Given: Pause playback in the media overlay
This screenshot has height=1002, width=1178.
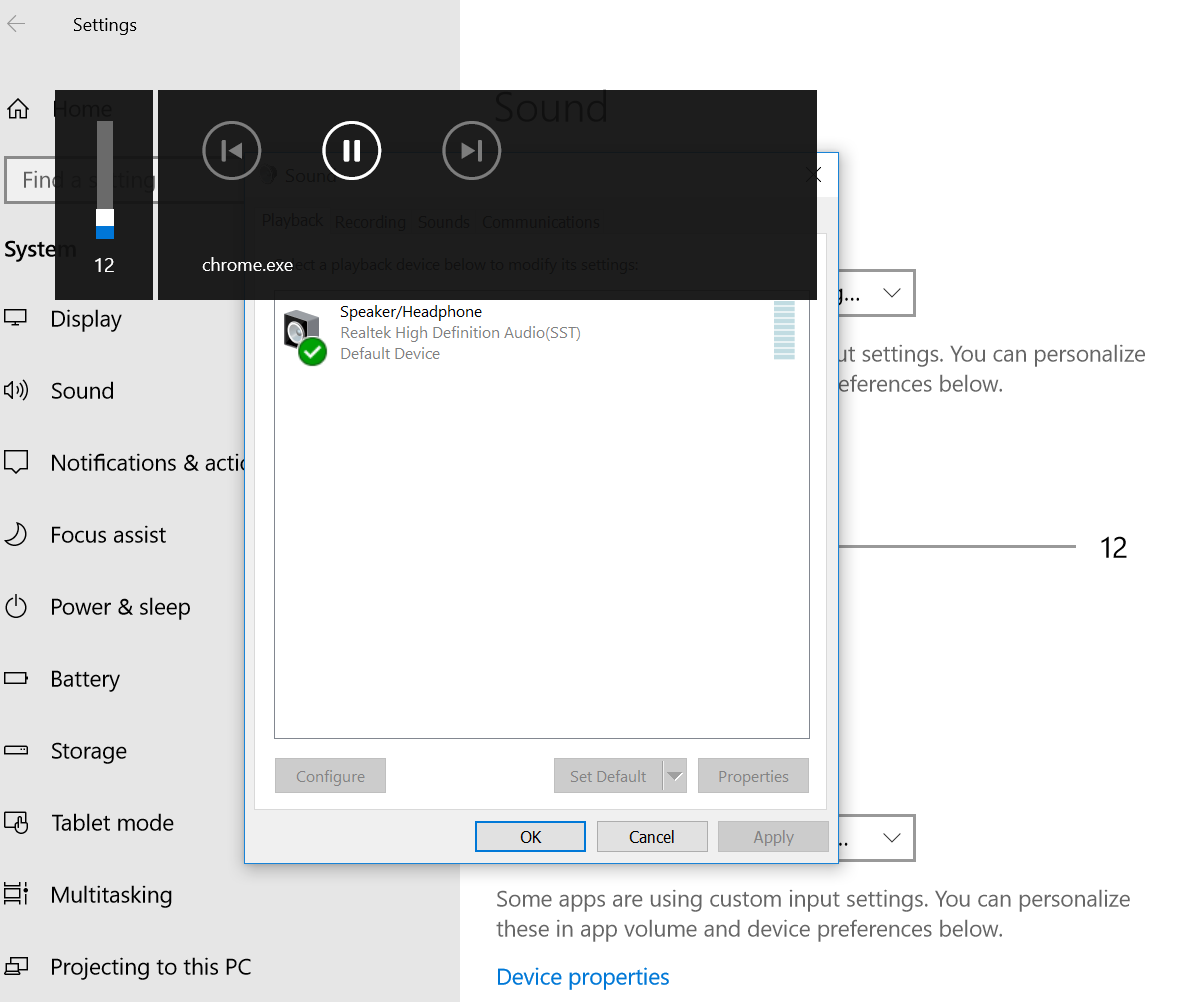Looking at the screenshot, I should 352,150.
